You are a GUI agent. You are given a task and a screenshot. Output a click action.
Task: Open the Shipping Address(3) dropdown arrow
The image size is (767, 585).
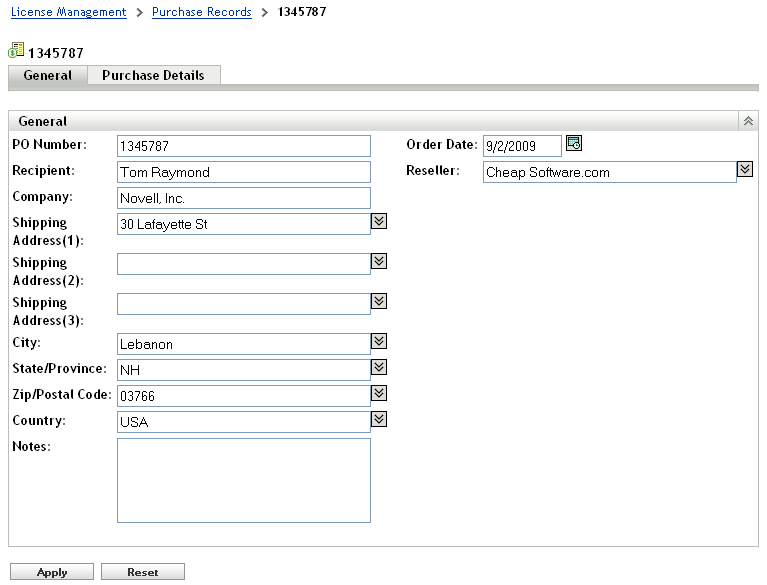[379, 301]
